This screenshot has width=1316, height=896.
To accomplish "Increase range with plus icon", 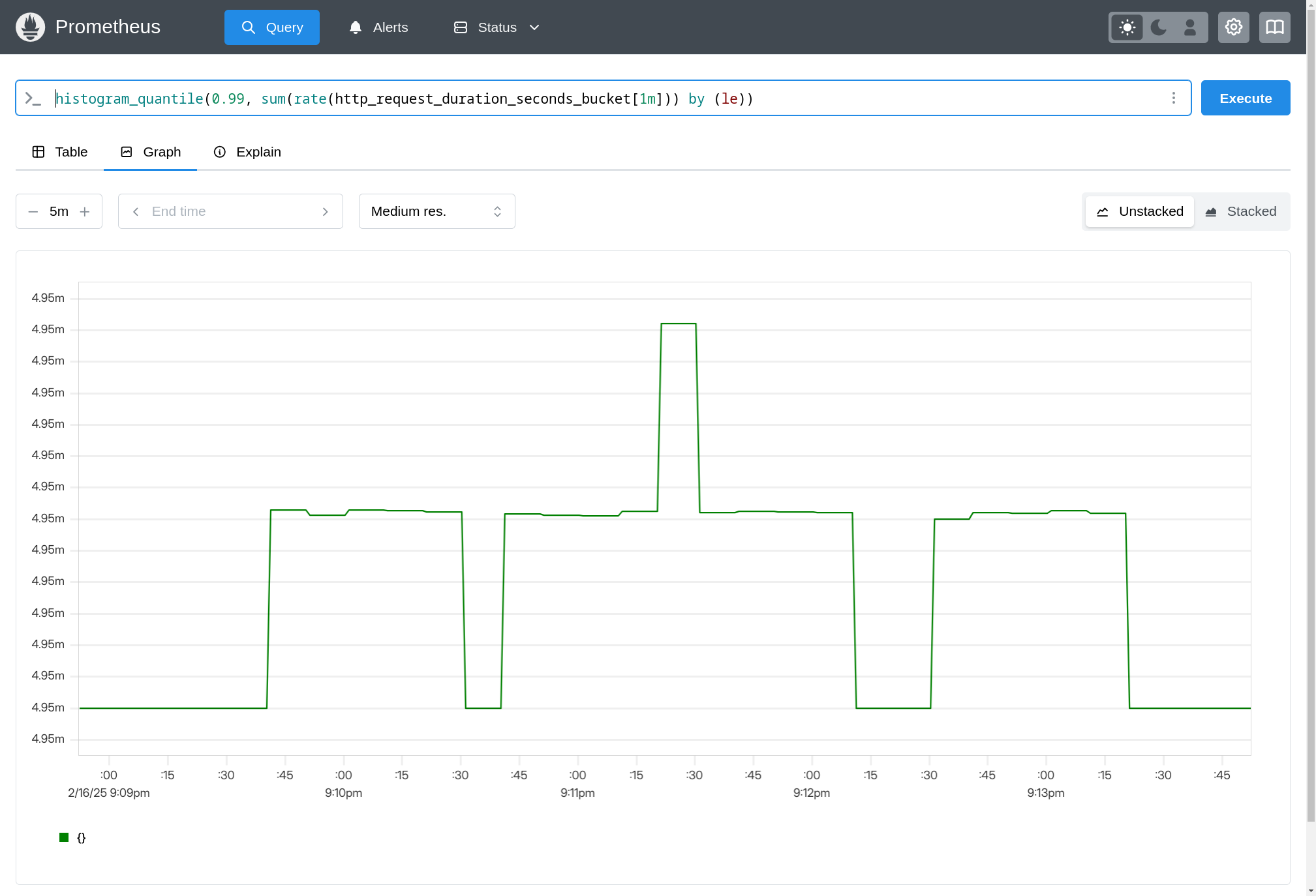I will 85,212.
